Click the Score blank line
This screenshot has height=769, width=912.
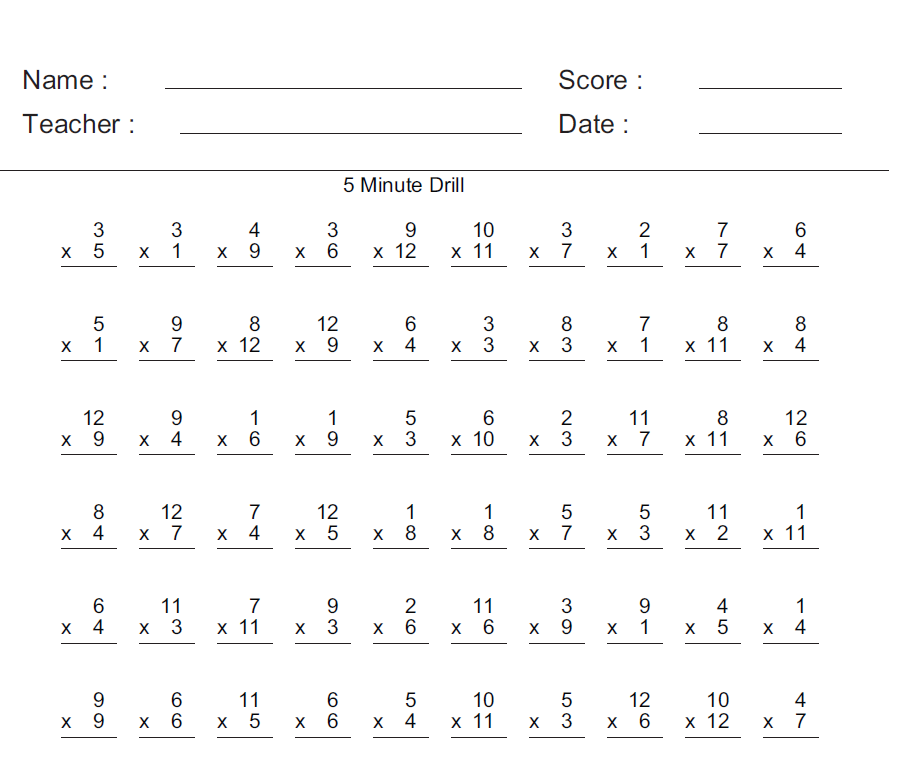pos(770,88)
